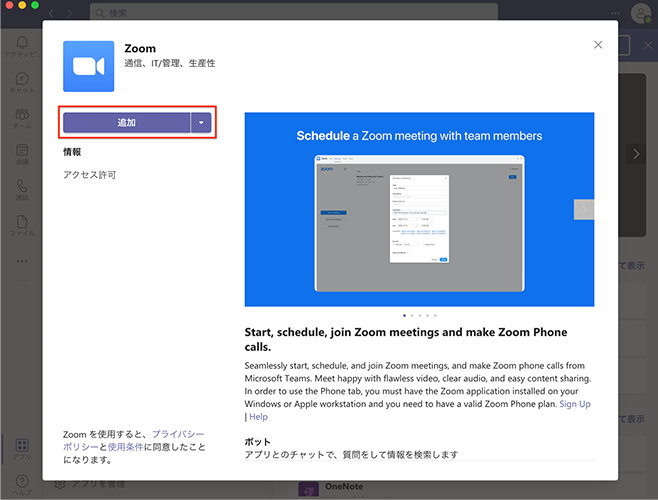Screen dimensions: 658x500
Task: Click the Teams search field
Action: pyautogui.click(x=294, y=13)
